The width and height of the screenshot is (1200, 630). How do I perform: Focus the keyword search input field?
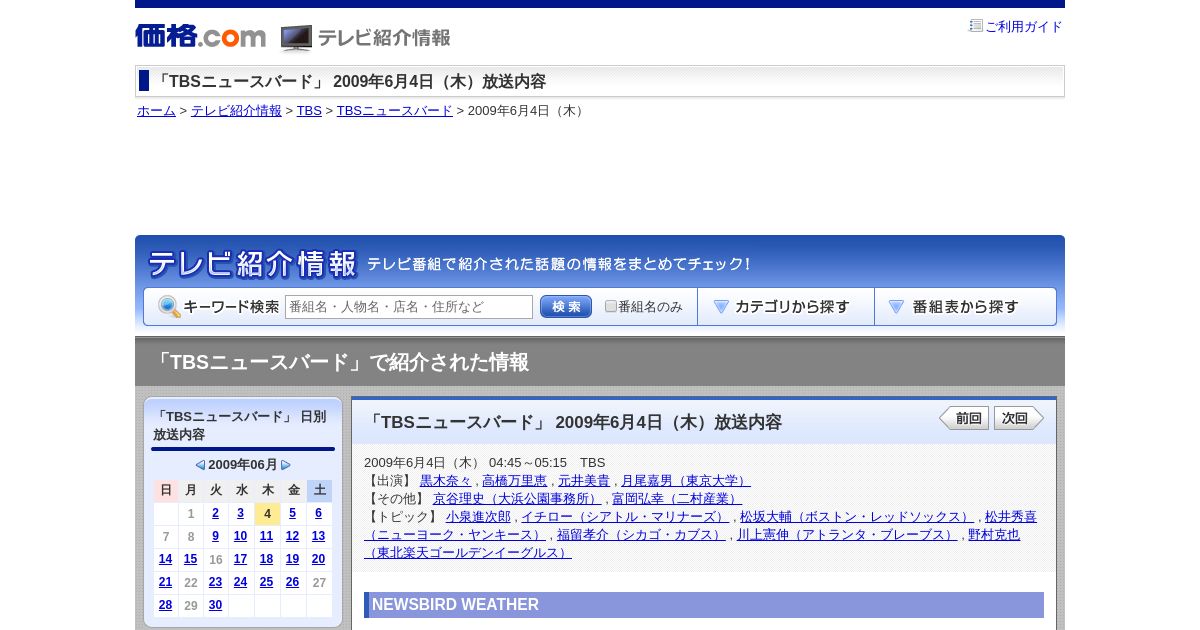tap(409, 307)
